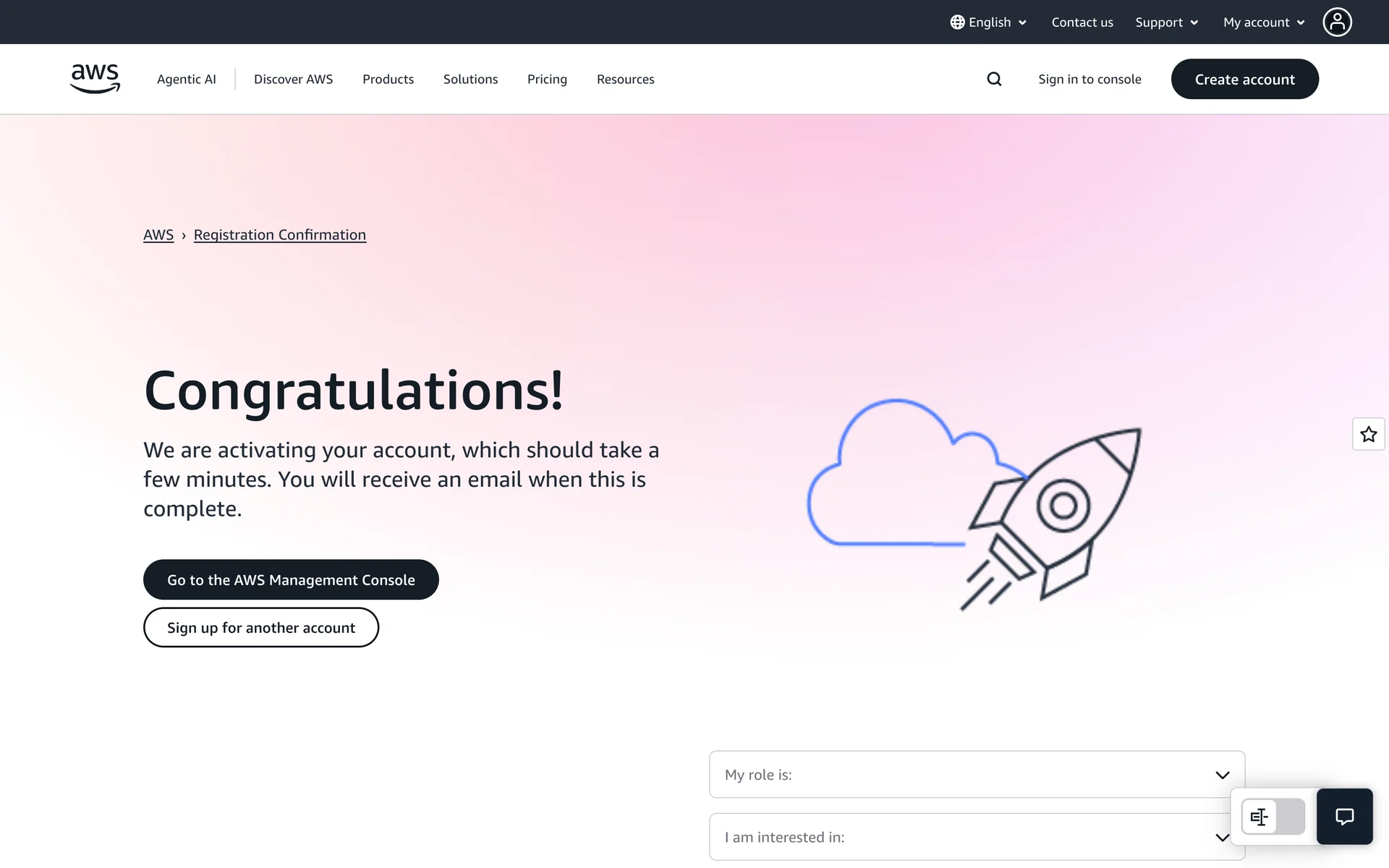Image resolution: width=1389 pixels, height=868 pixels.
Task: Click the rocket and cloud illustration
Action: click(974, 504)
